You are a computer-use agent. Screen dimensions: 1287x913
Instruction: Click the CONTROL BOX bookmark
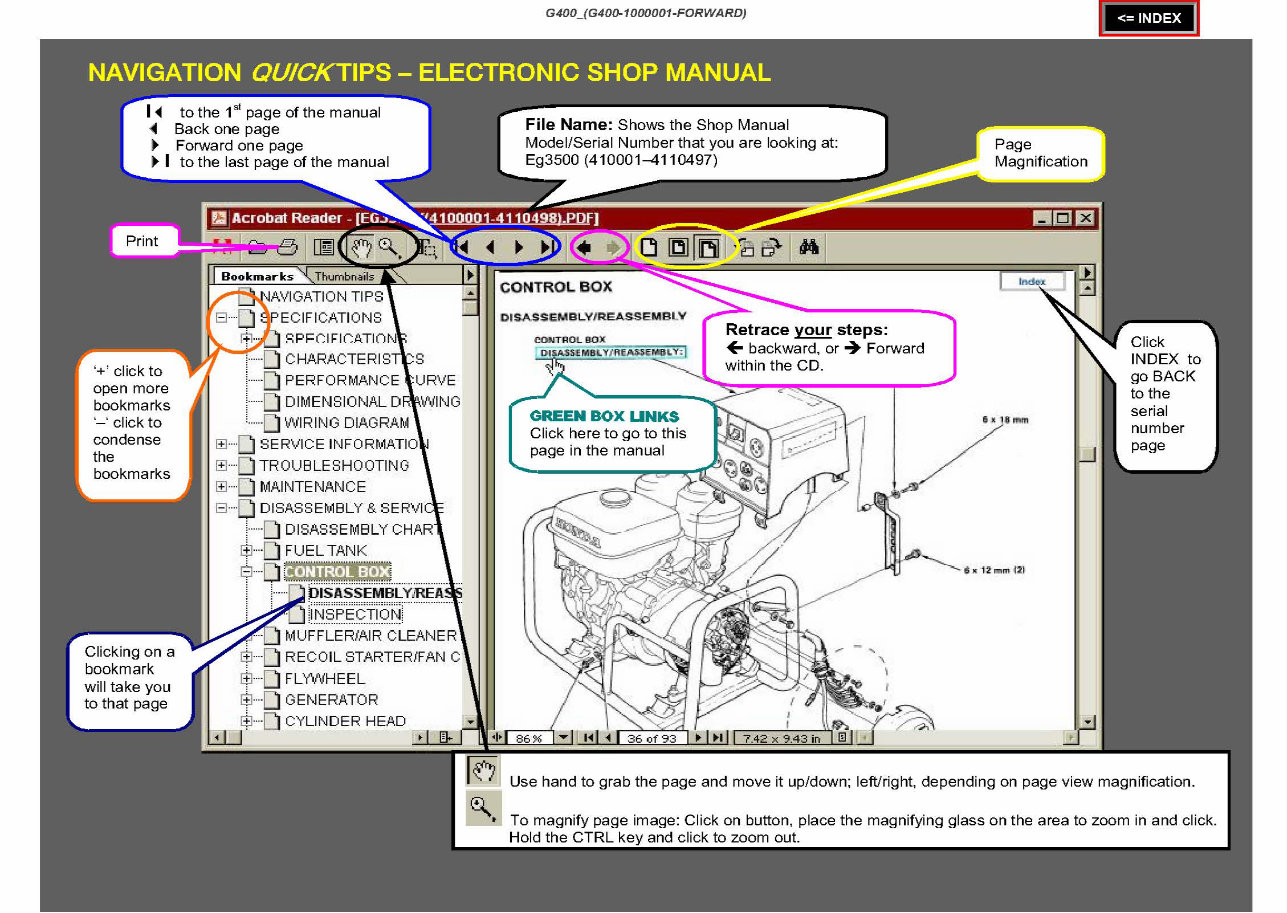tap(338, 571)
